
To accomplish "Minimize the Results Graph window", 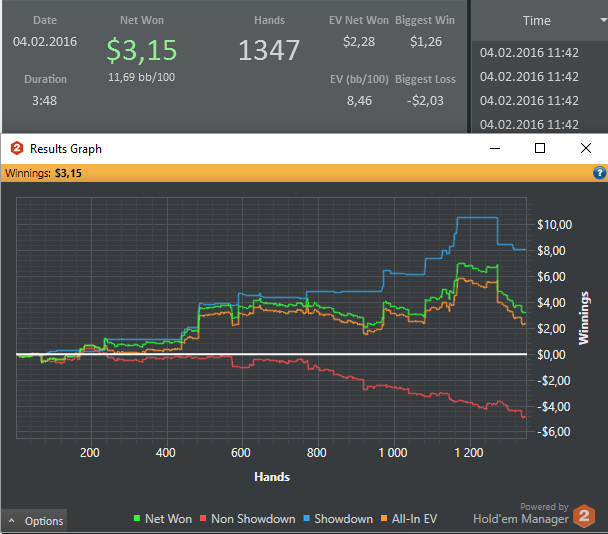I will coord(495,148).
